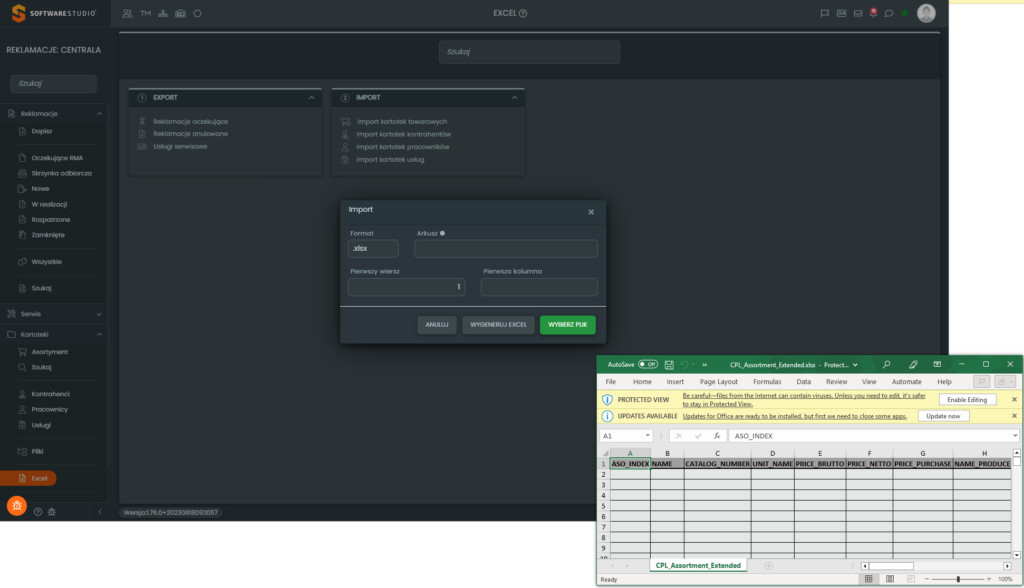Click the insert function fx icon
Image resolution: width=1024 pixels, height=588 pixels.
tap(717, 436)
